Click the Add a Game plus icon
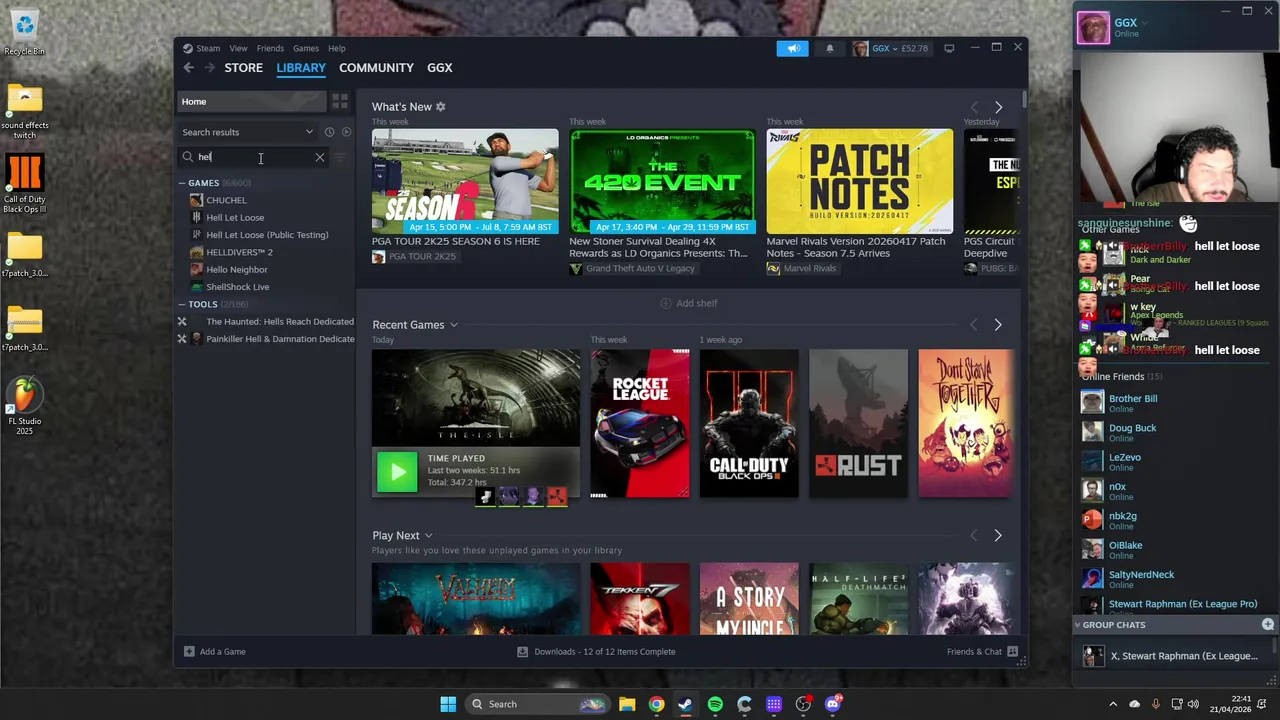The image size is (1280, 720). click(x=189, y=651)
